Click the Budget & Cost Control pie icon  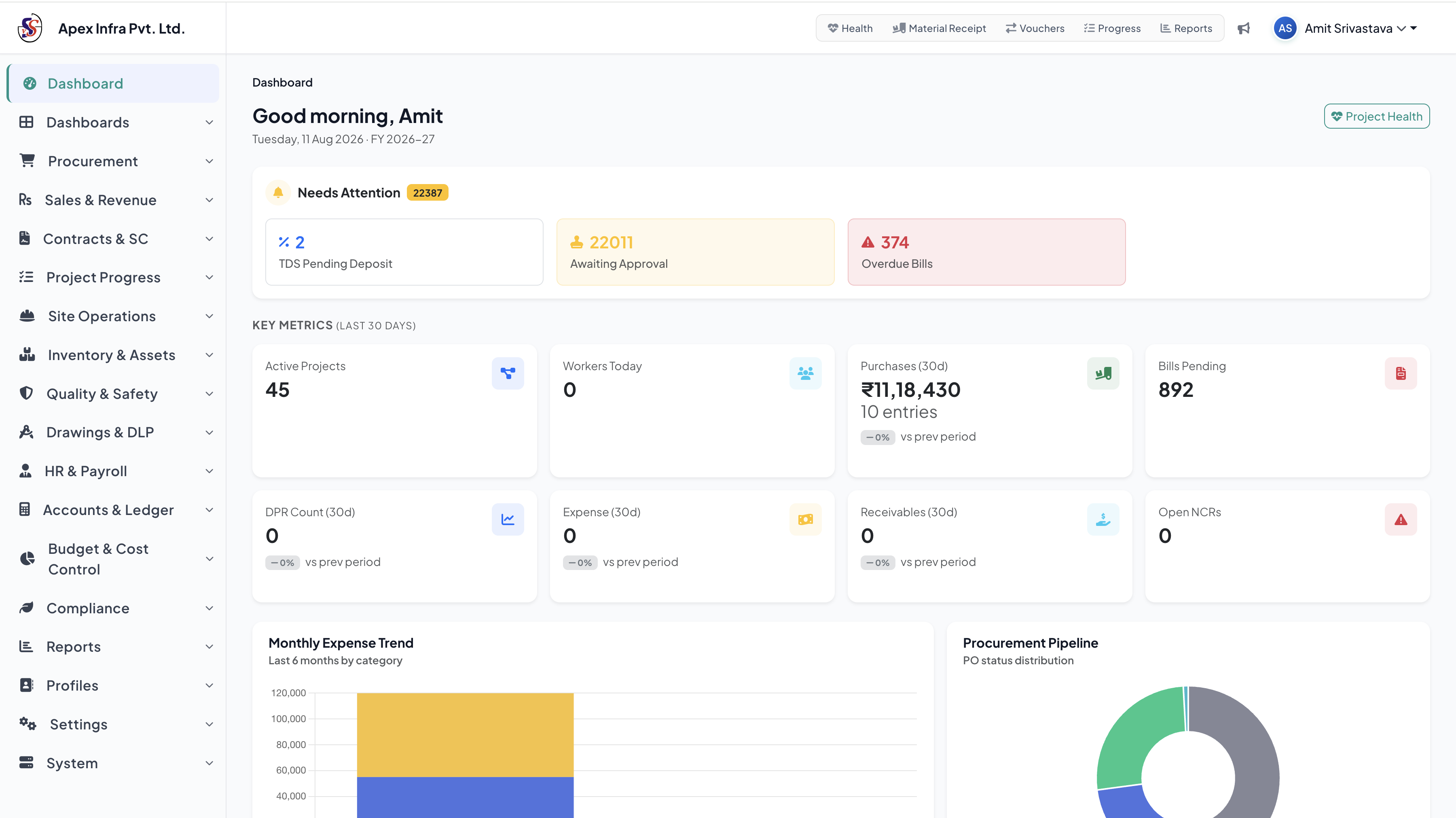click(27, 559)
